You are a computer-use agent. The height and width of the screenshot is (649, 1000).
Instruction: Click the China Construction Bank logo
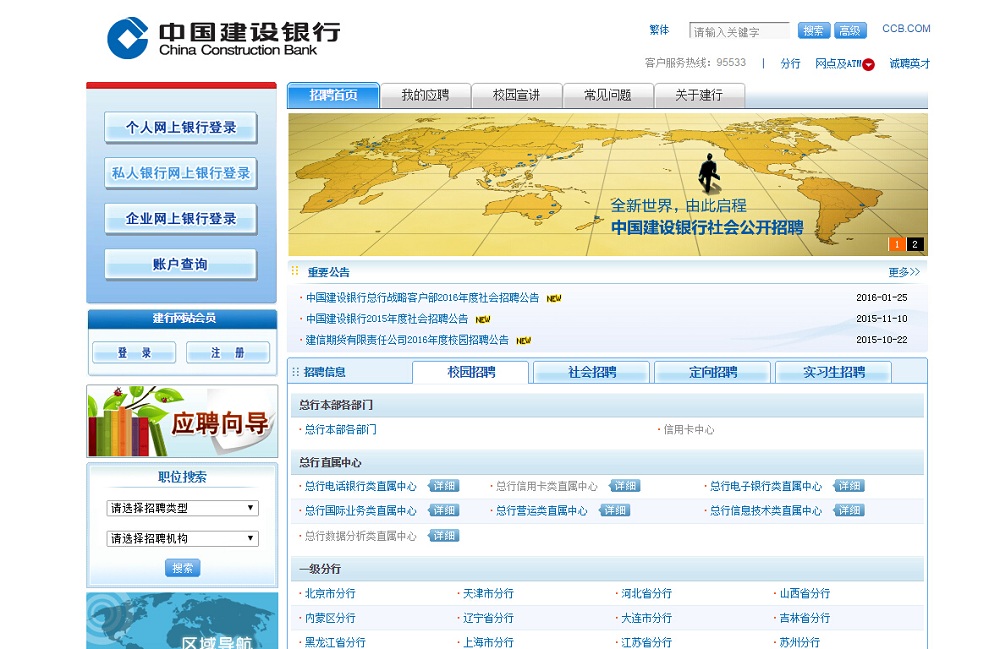(x=224, y=37)
